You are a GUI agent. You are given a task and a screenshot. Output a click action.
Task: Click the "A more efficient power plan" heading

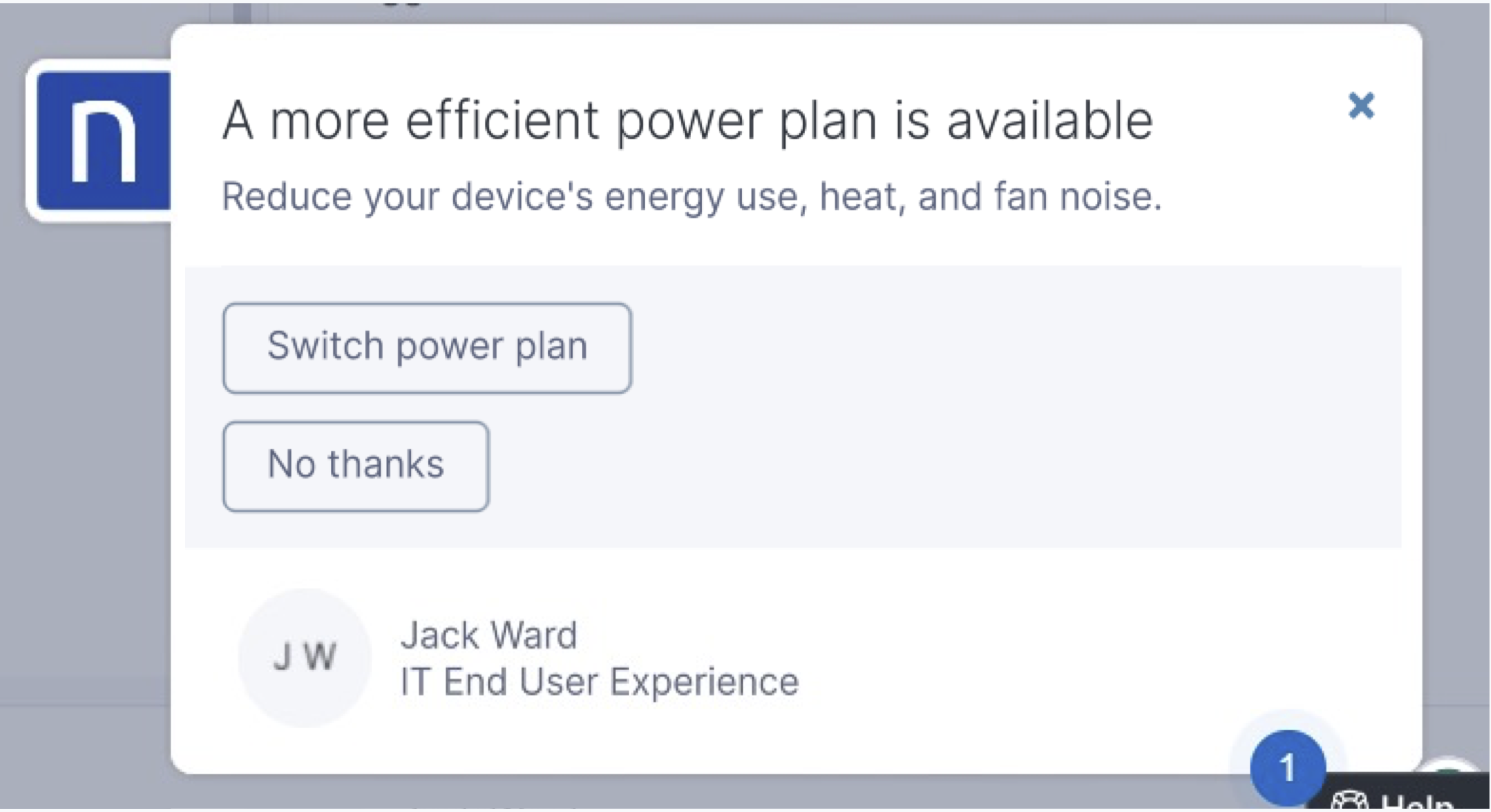click(688, 120)
